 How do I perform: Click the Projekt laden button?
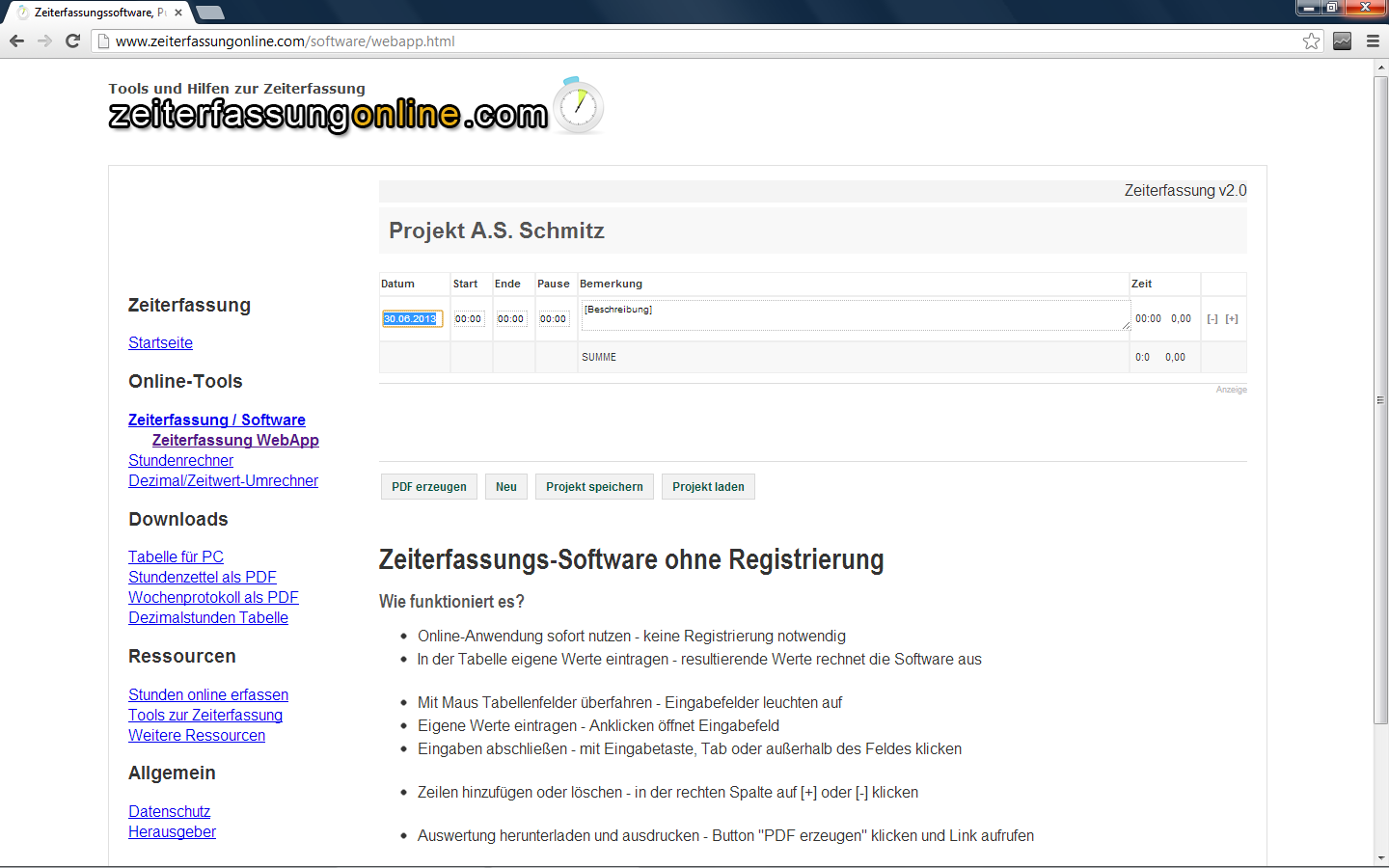coord(708,487)
